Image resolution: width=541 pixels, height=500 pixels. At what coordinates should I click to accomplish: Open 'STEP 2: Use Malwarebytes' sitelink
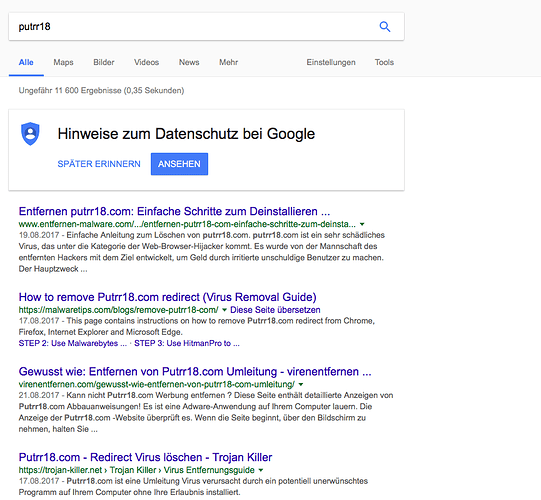click(72, 343)
